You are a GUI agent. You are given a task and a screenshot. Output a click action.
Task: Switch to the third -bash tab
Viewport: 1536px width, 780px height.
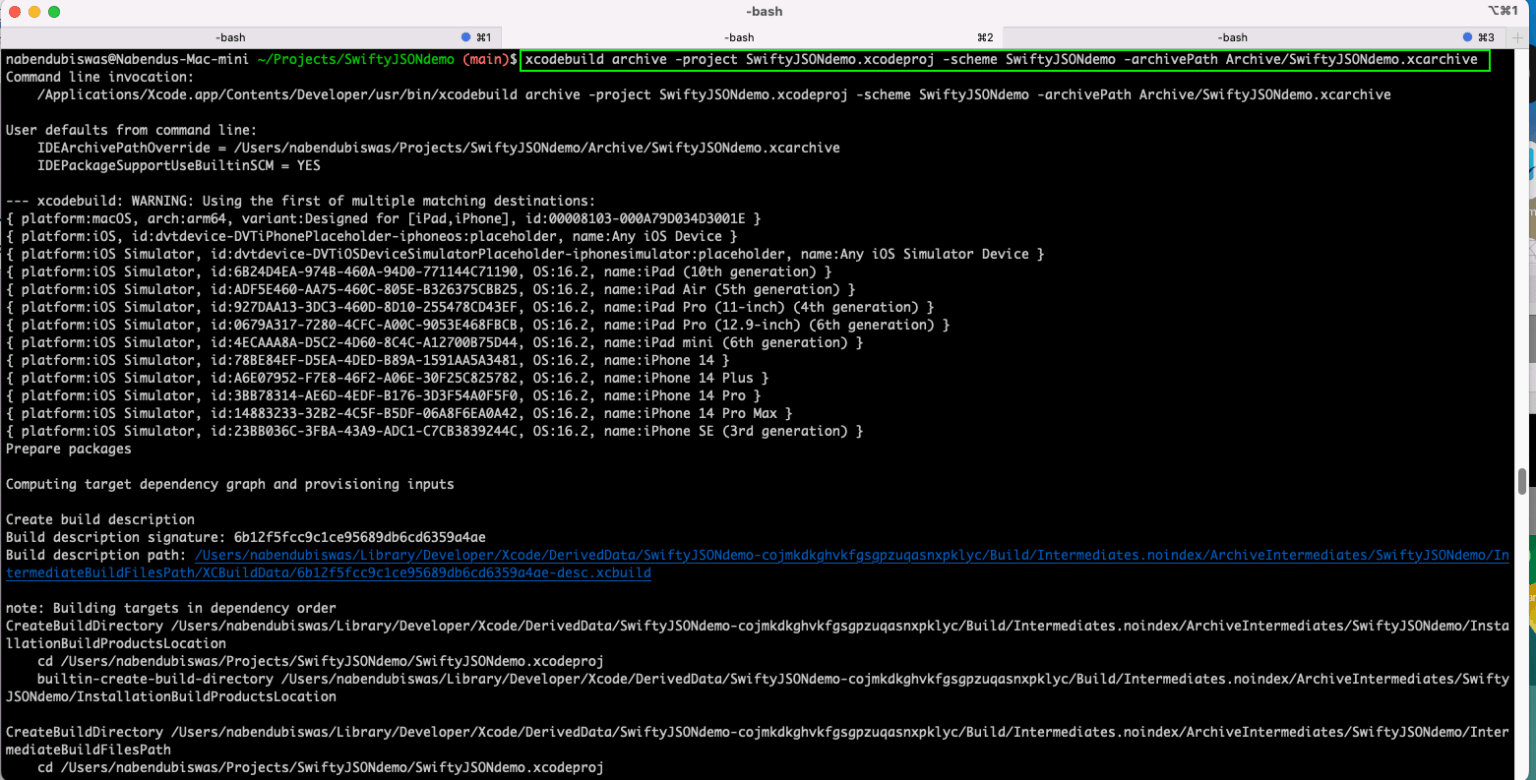click(1233, 37)
